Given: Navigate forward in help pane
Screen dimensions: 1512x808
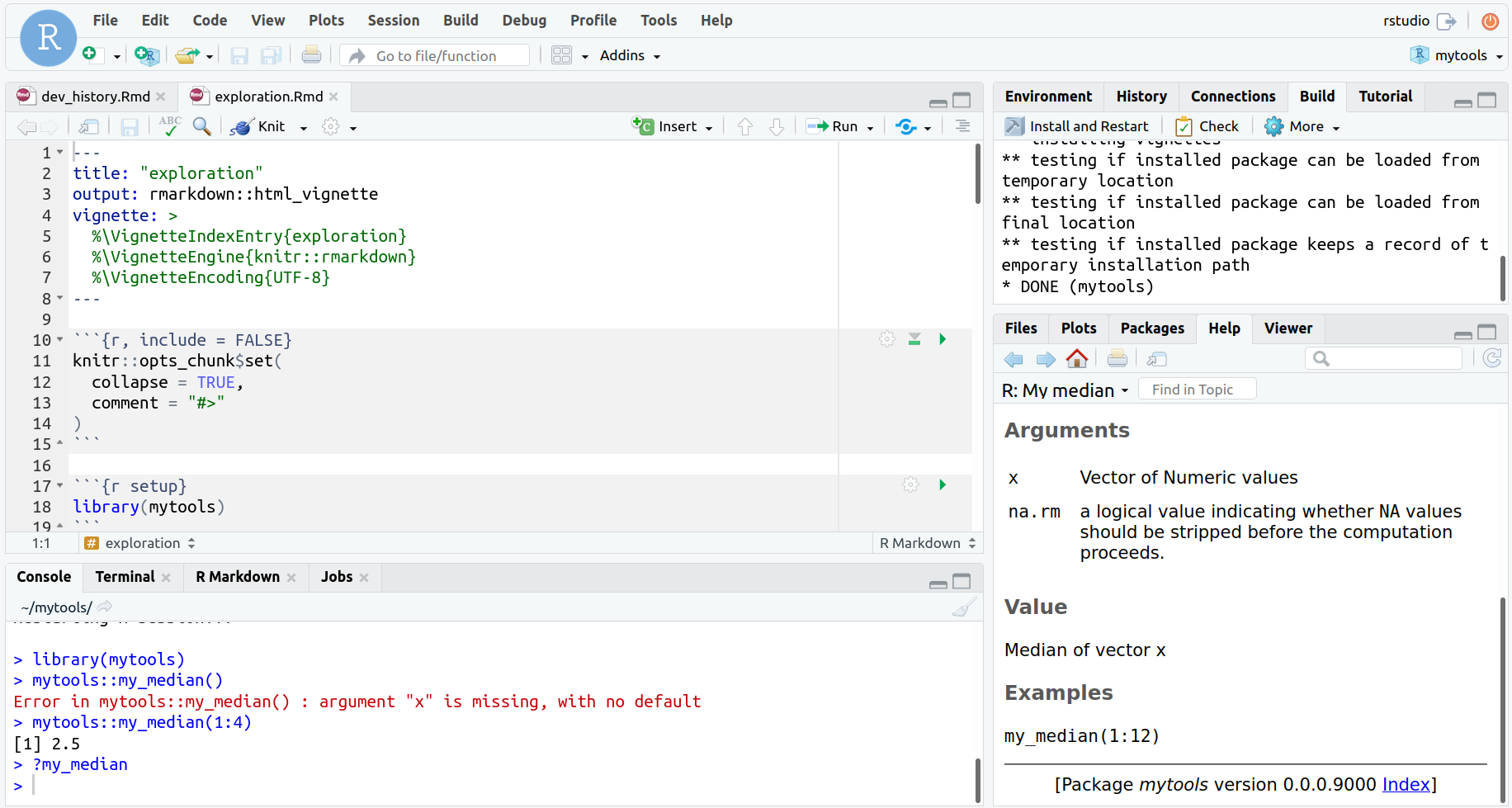Looking at the screenshot, I should 1046,359.
